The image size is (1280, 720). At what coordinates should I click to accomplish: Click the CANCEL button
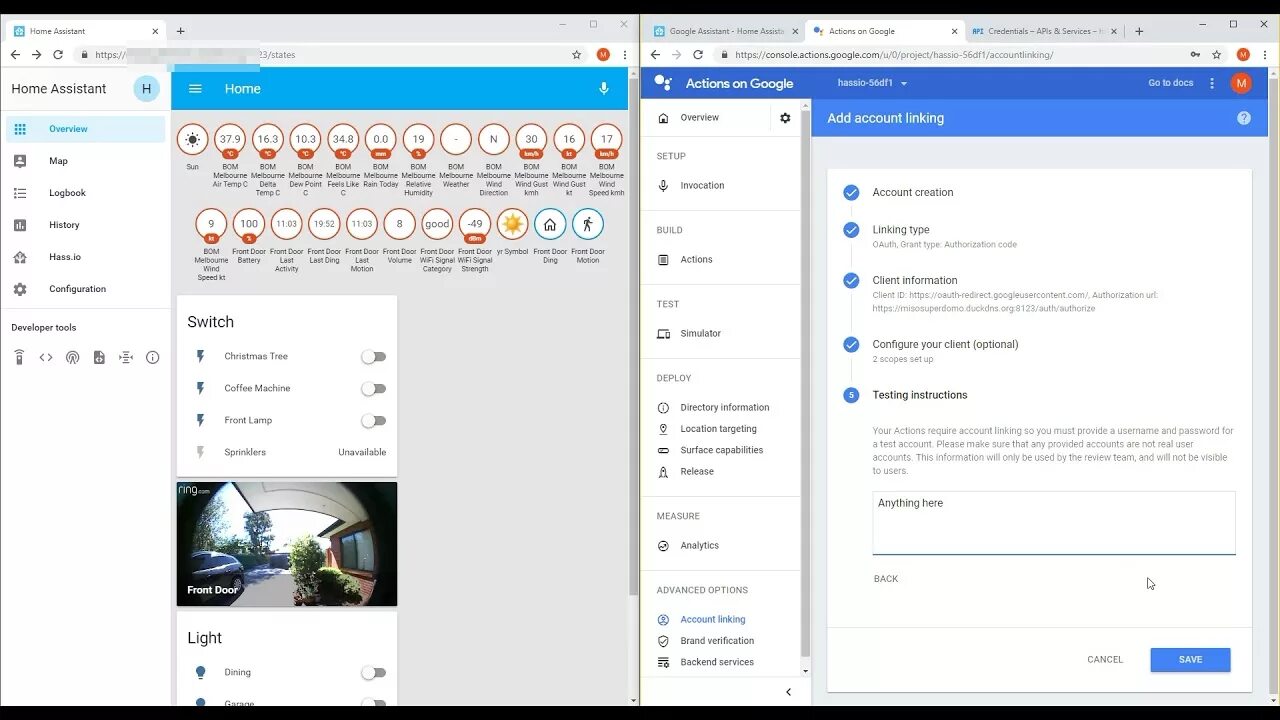[1105, 660]
